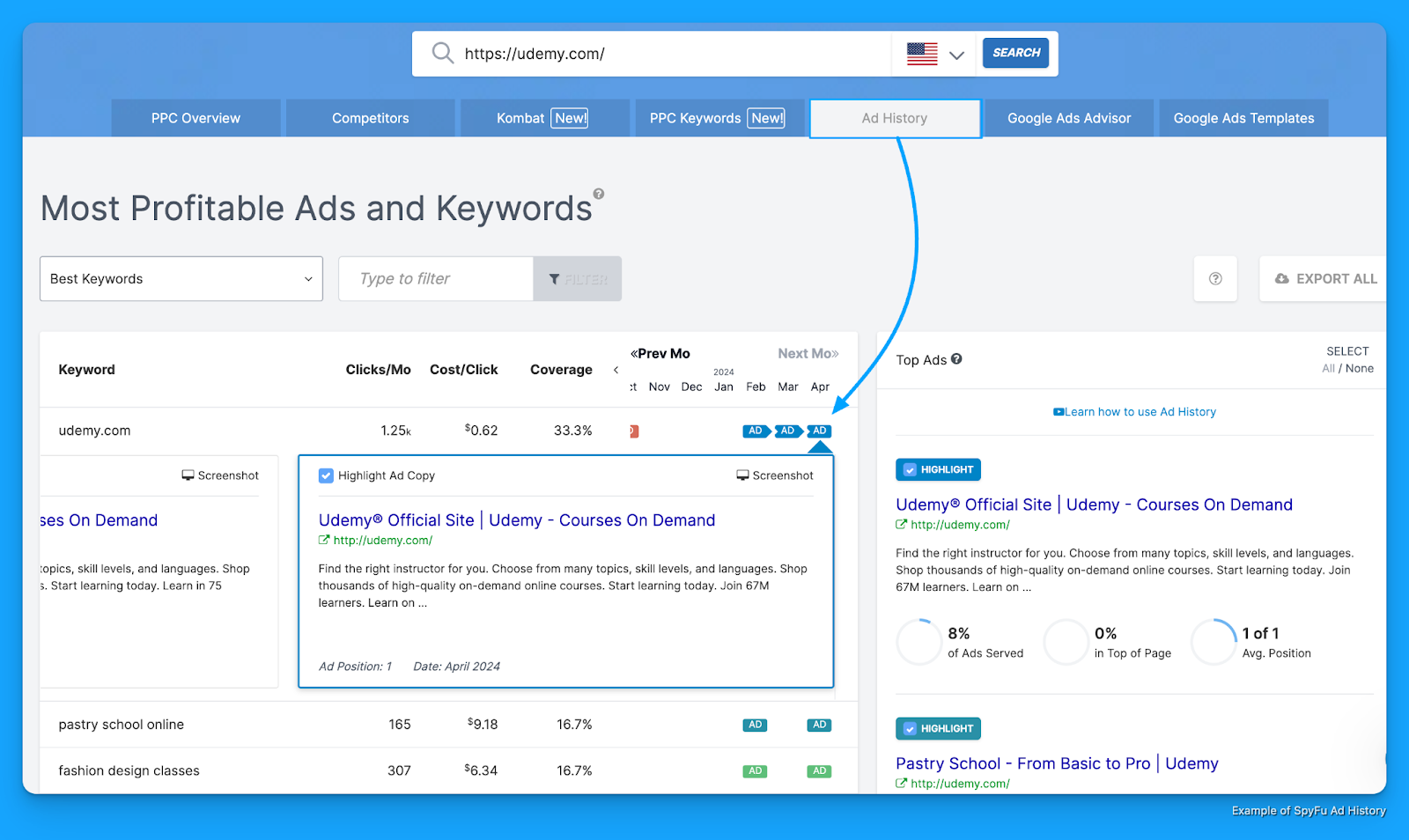Sort by the Clicks/Mo column header
Viewport: 1409px width, 840px height.
(x=378, y=370)
